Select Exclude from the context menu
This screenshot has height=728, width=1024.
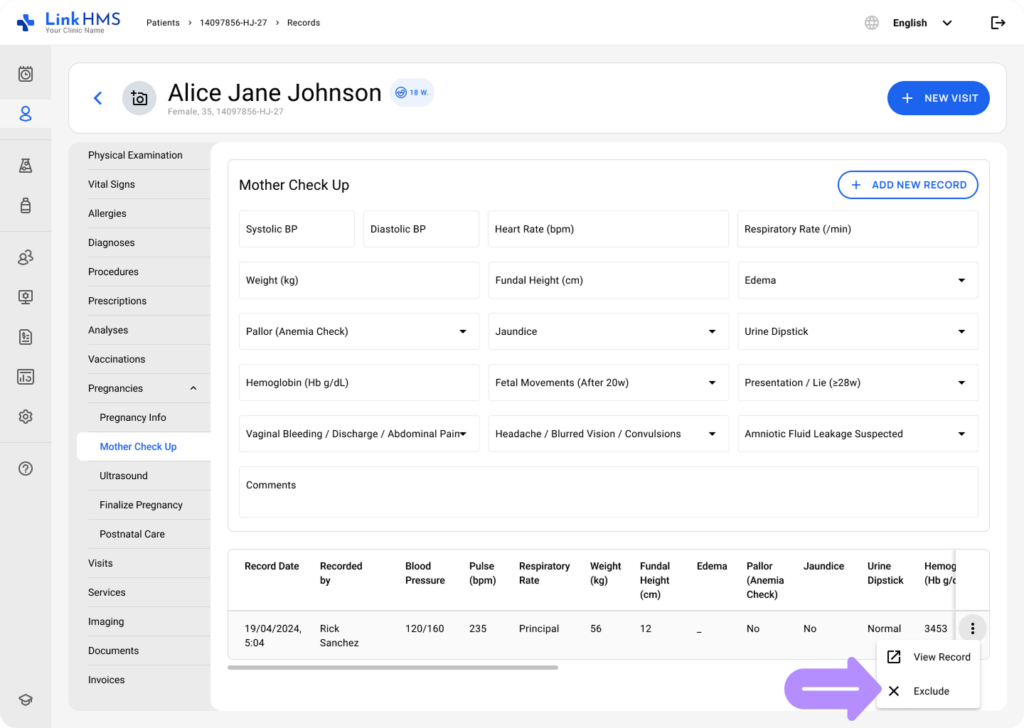[930, 691]
